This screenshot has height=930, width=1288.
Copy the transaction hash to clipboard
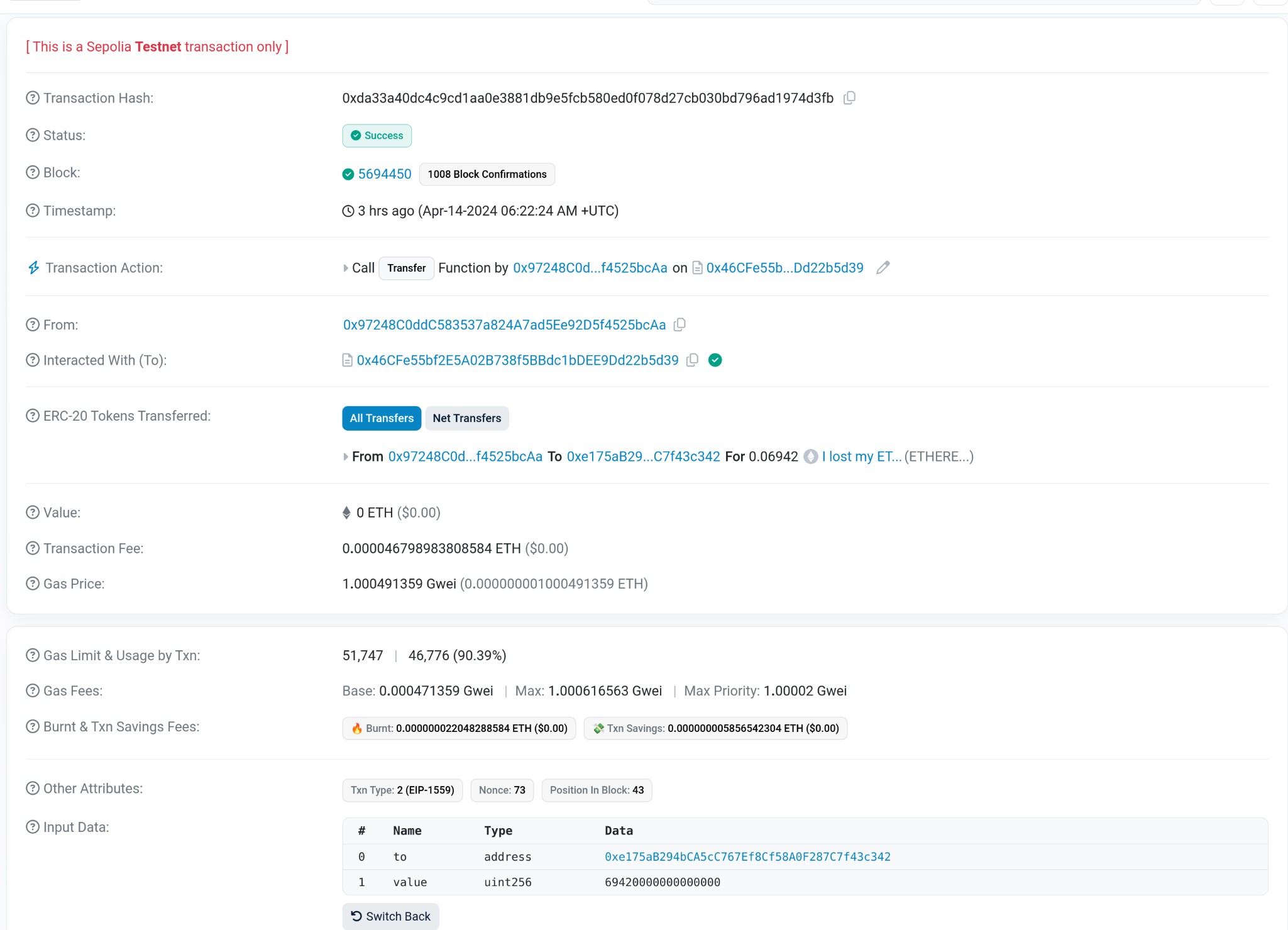849,98
